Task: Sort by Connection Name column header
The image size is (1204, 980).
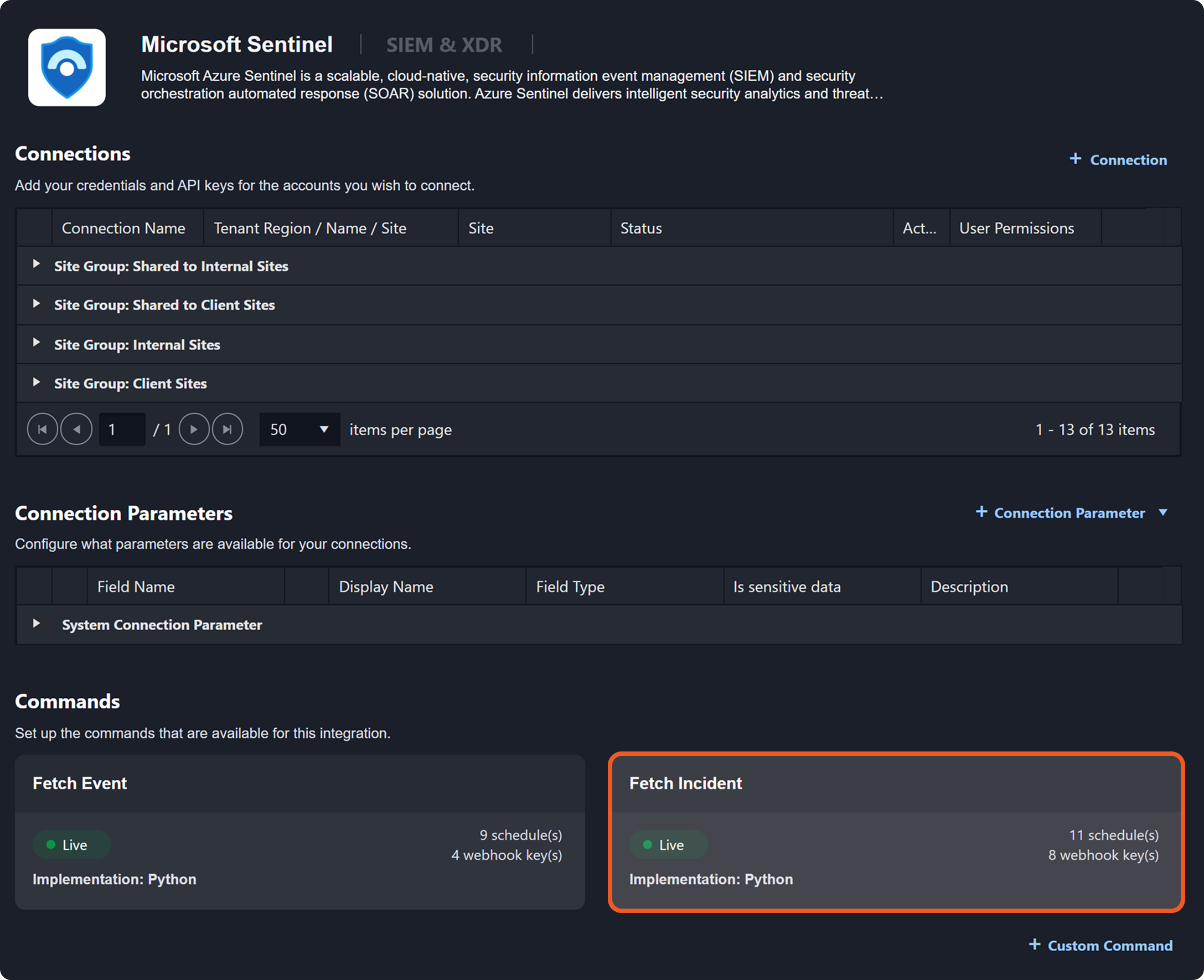Action: point(123,228)
